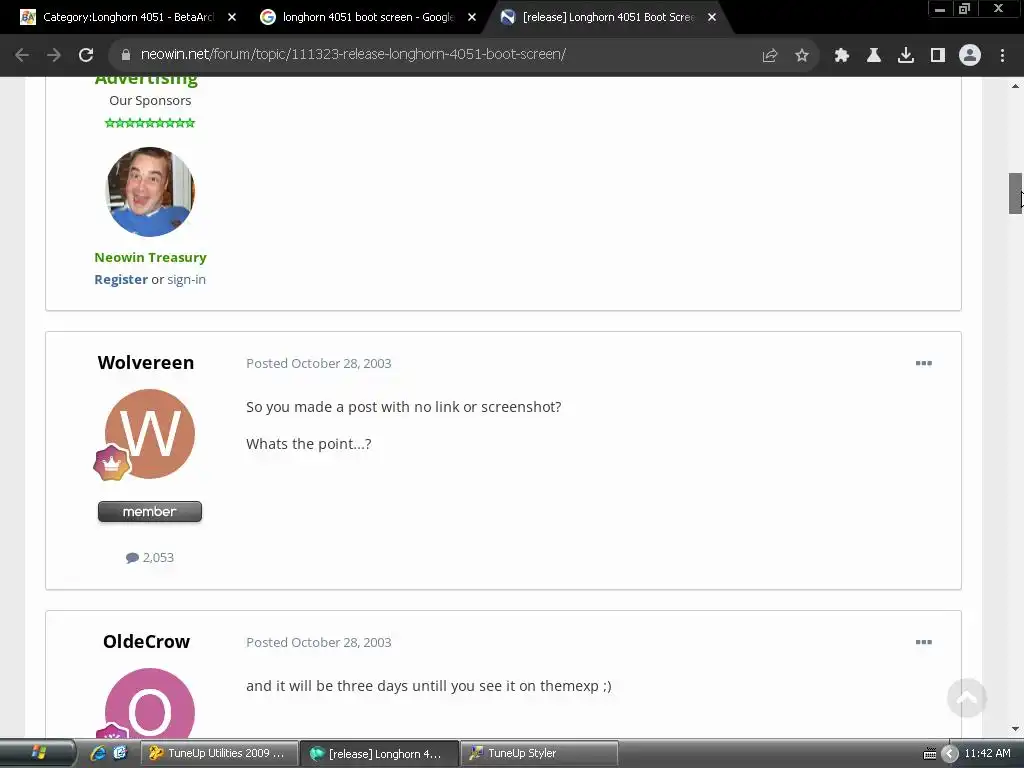The height and width of the screenshot is (768, 1024).
Task: Open OldeCrow's Posted October 28, 2003 timestamp
Action: (319, 643)
